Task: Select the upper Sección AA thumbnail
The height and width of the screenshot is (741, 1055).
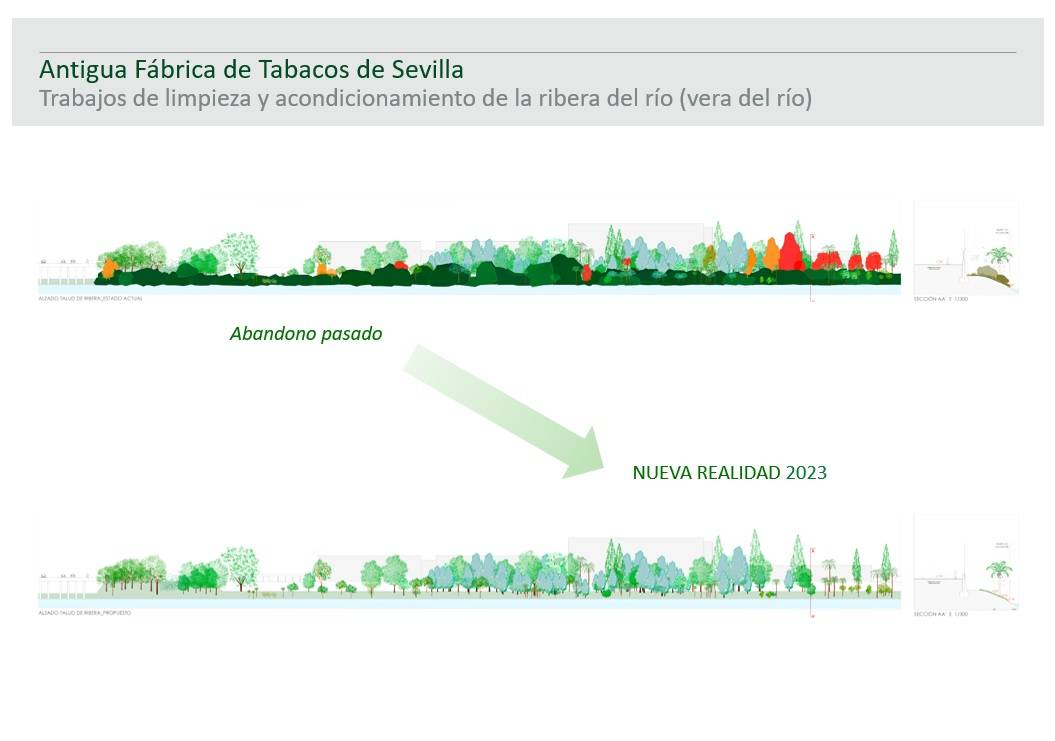Action: (966, 250)
